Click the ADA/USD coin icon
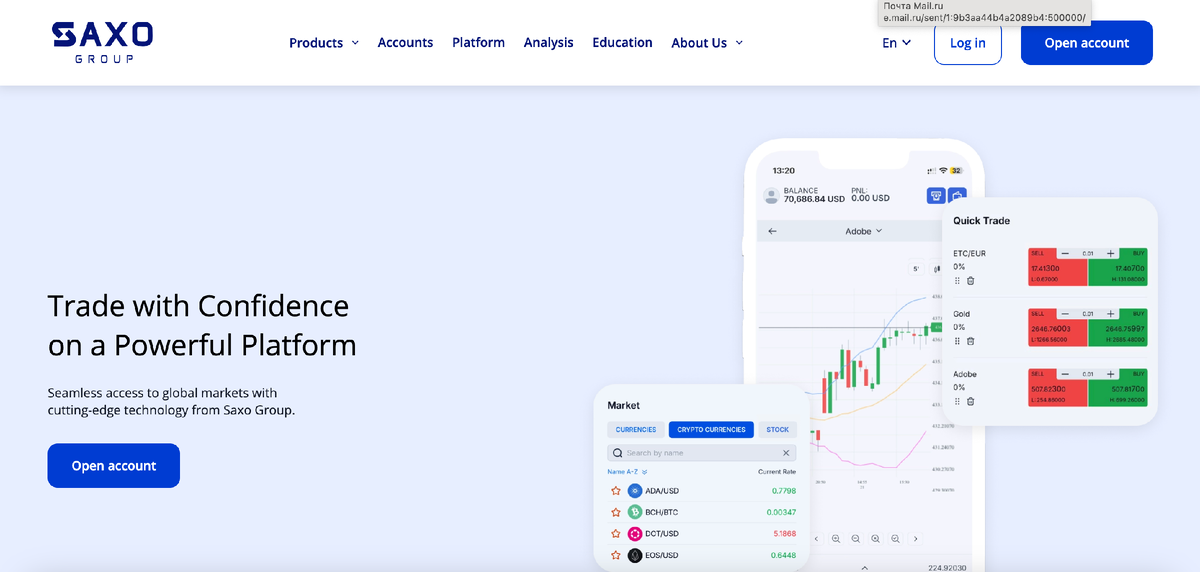 point(634,491)
